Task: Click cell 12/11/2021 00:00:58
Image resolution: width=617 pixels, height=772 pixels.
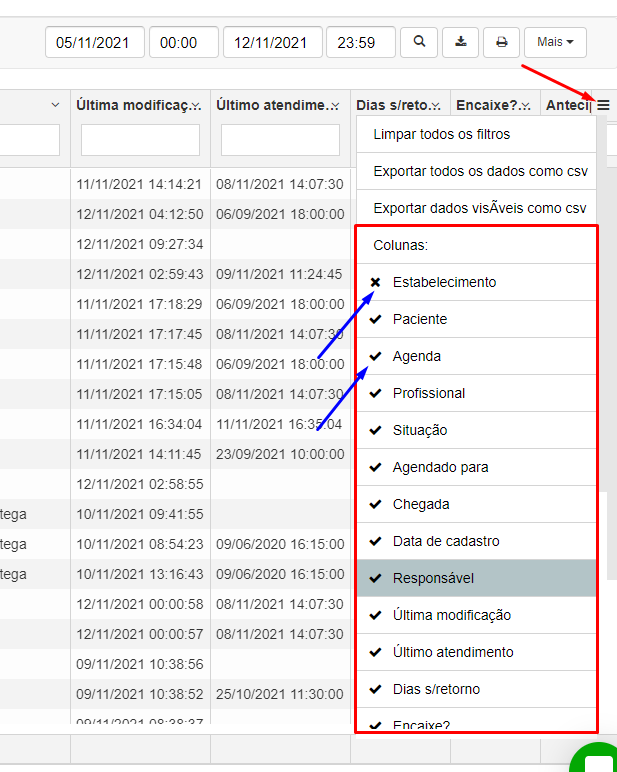Action: point(140,604)
